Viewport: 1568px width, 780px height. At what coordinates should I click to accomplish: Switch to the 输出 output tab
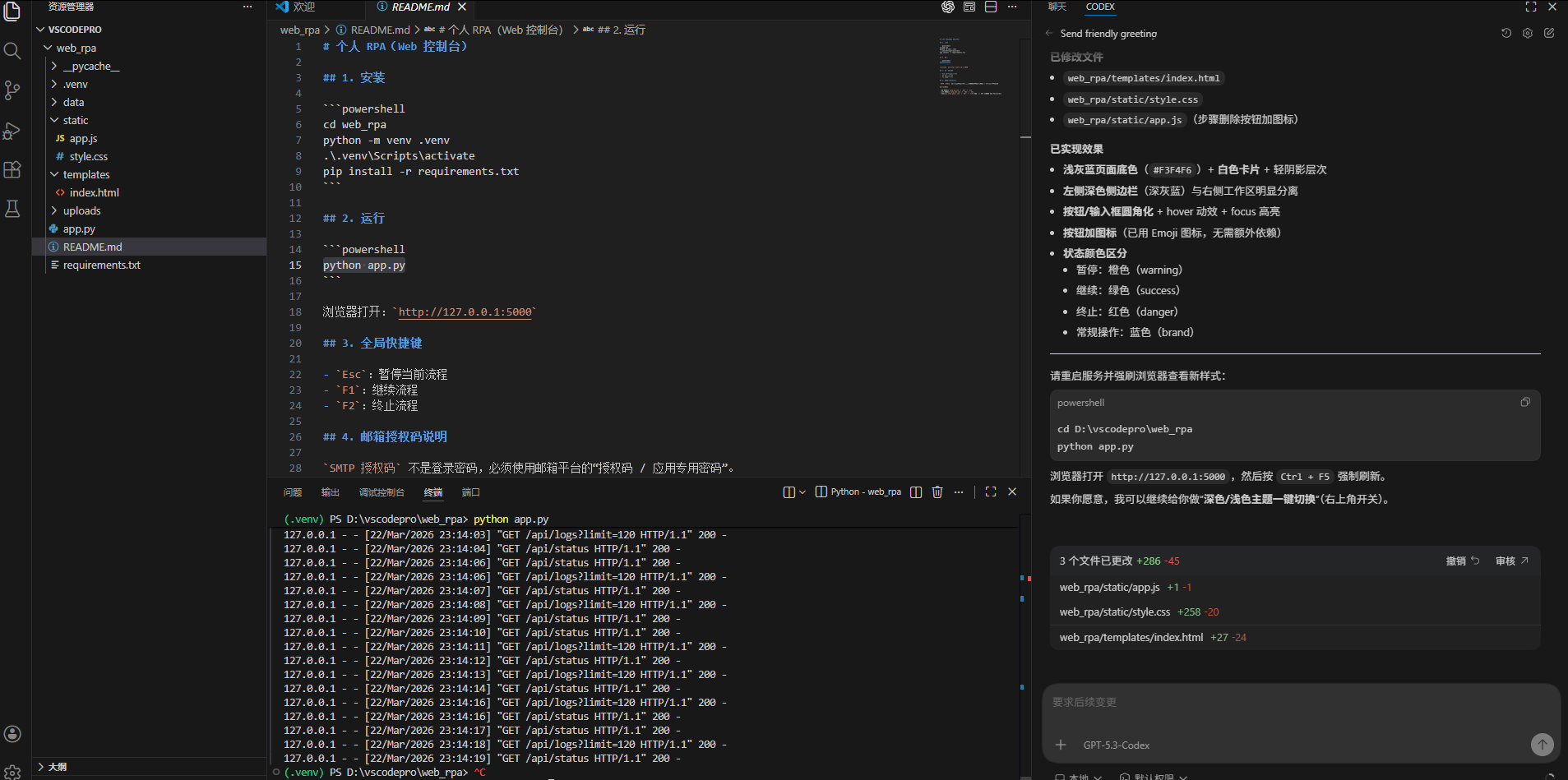[x=331, y=492]
